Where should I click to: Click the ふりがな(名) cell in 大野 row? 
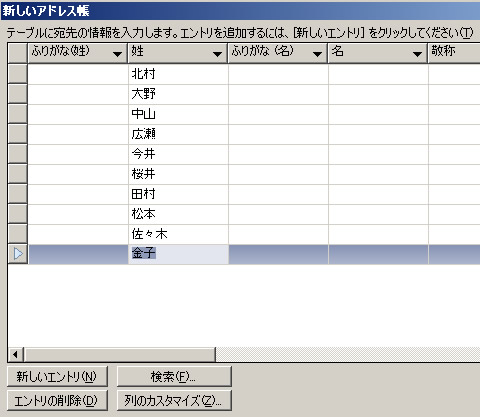tap(278, 94)
